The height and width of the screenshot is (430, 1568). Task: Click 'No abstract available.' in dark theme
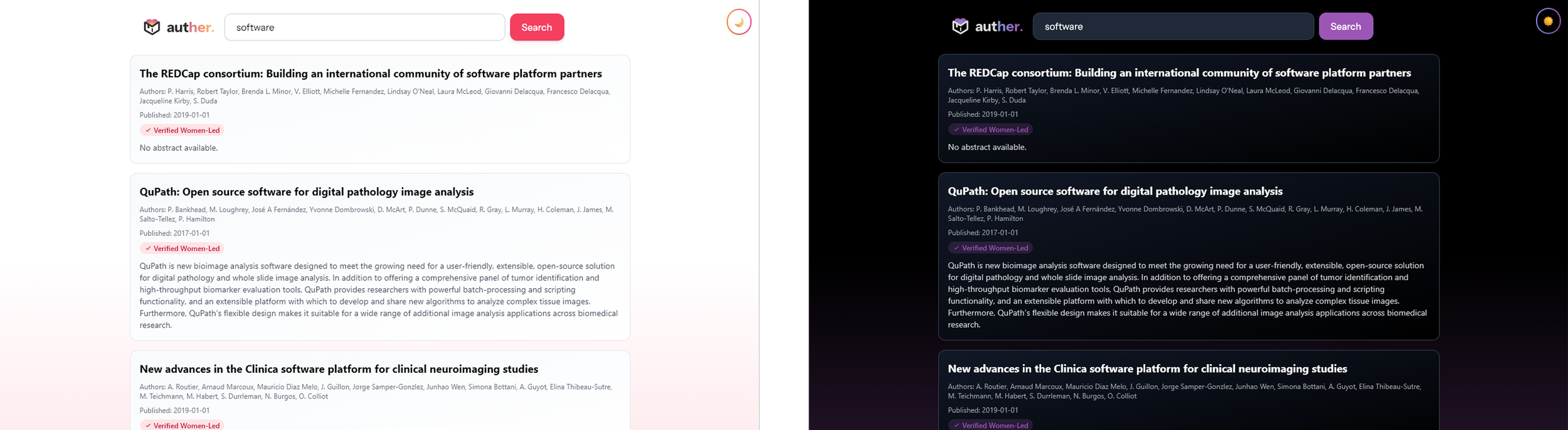pos(987,148)
